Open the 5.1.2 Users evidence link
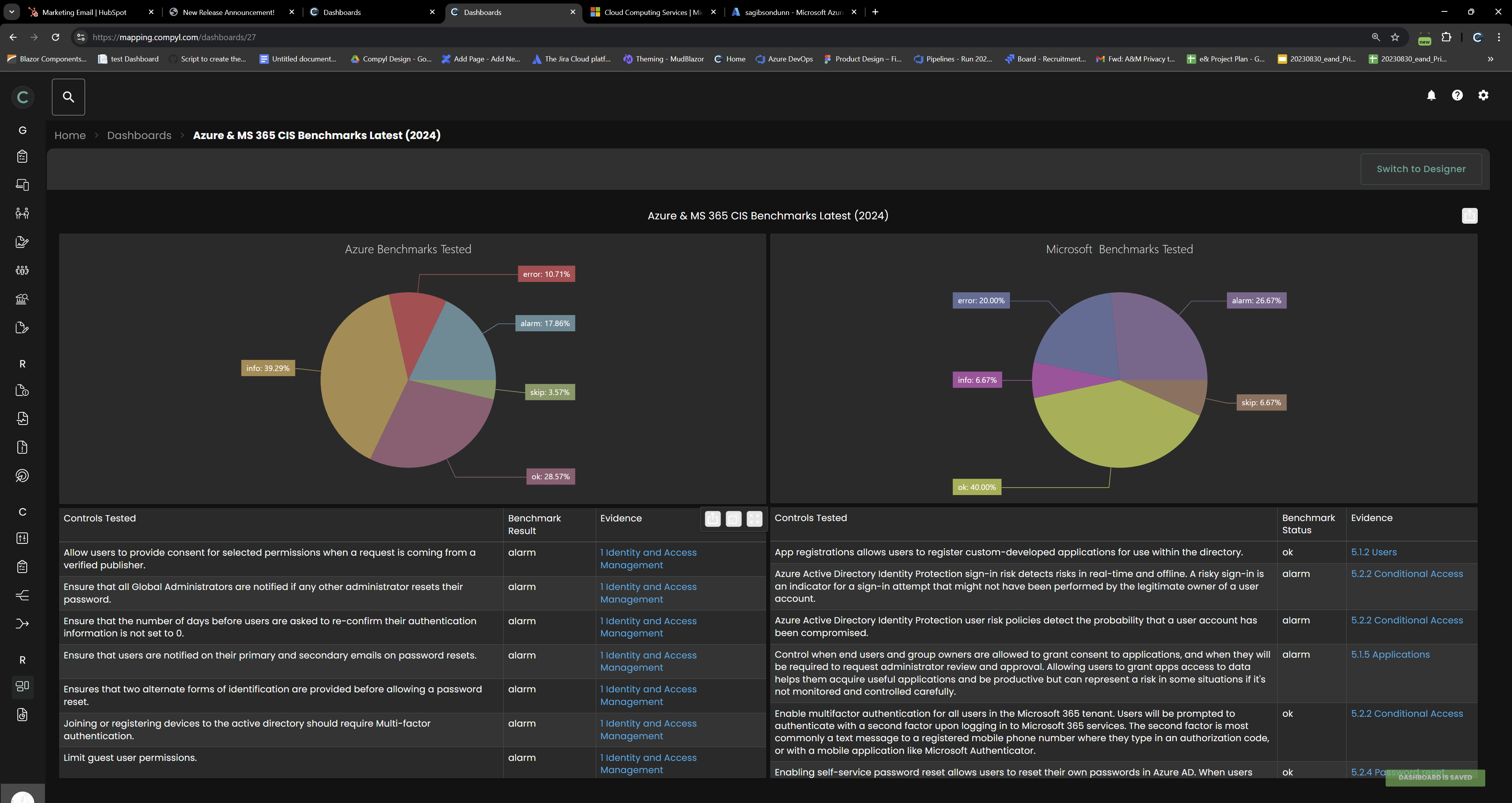This screenshot has width=1512, height=803. [x=1373, y=553]
